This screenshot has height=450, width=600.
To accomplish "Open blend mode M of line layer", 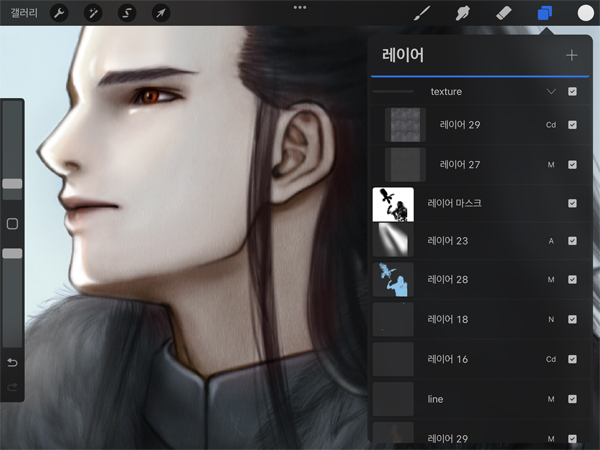I will [x=551, y=399].
